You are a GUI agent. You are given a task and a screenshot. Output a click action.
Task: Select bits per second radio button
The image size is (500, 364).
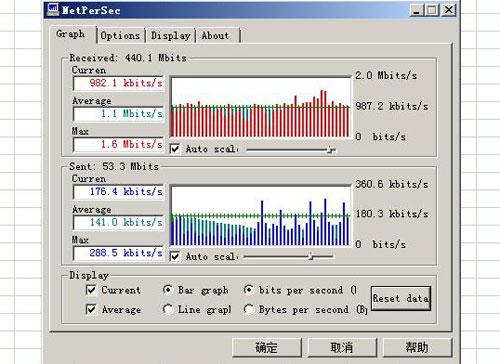click(249, 289)
